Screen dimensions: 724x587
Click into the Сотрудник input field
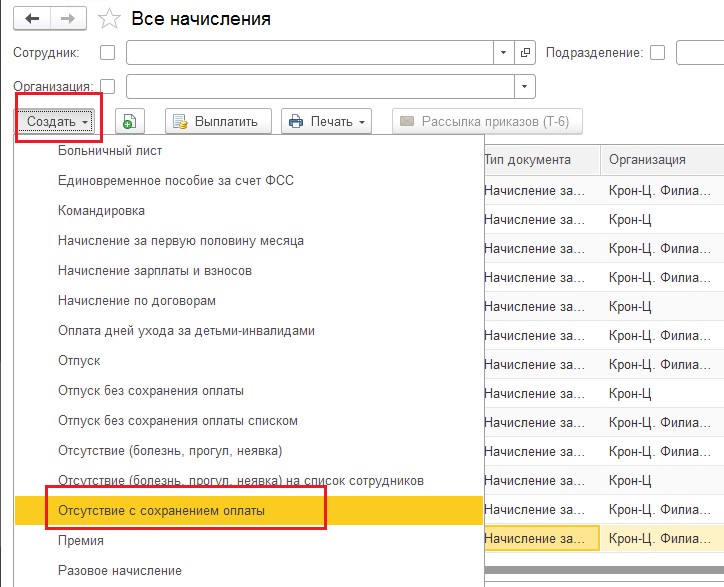310,53
